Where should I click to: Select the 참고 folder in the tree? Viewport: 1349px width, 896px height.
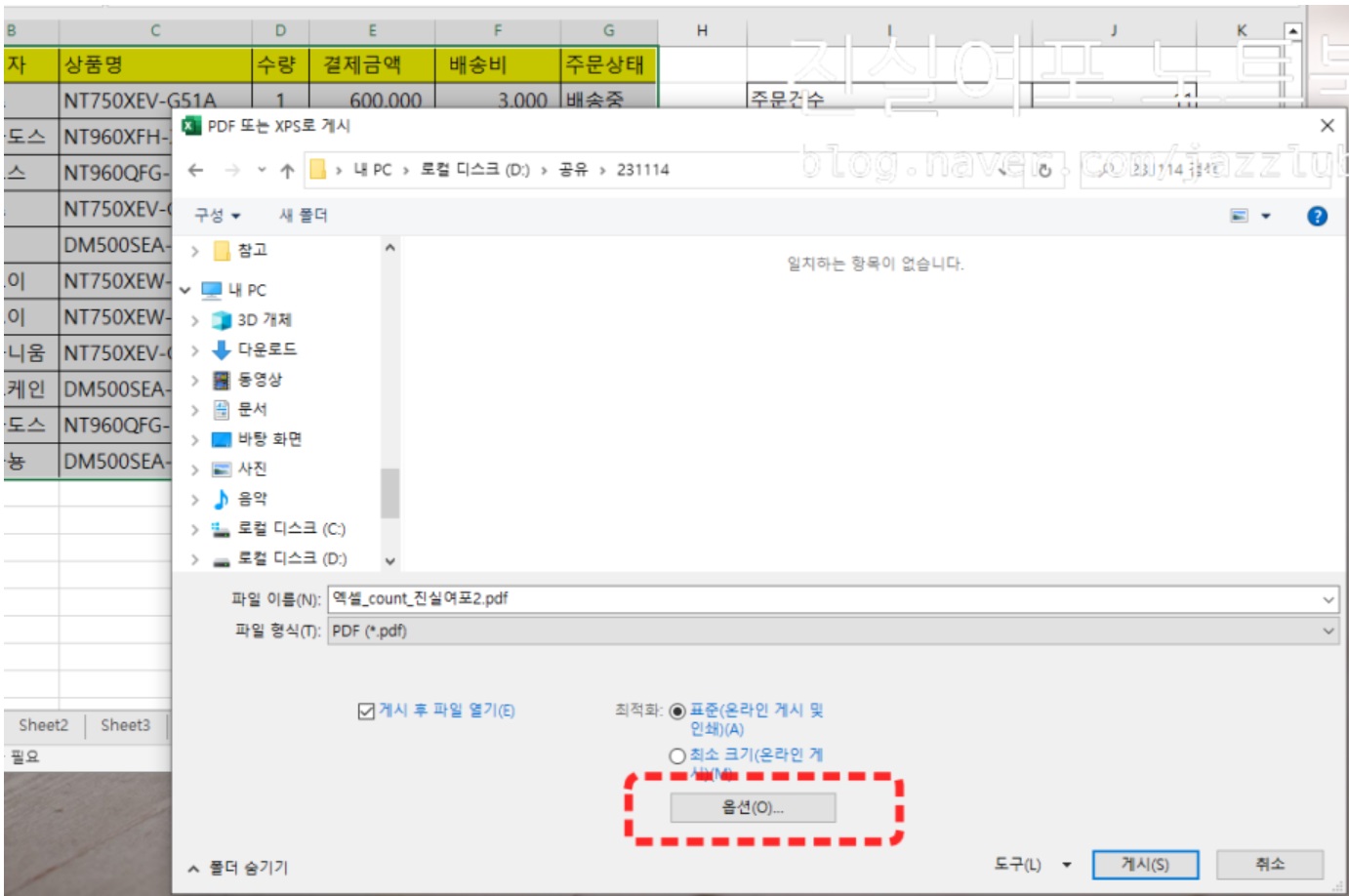point(252,250)
